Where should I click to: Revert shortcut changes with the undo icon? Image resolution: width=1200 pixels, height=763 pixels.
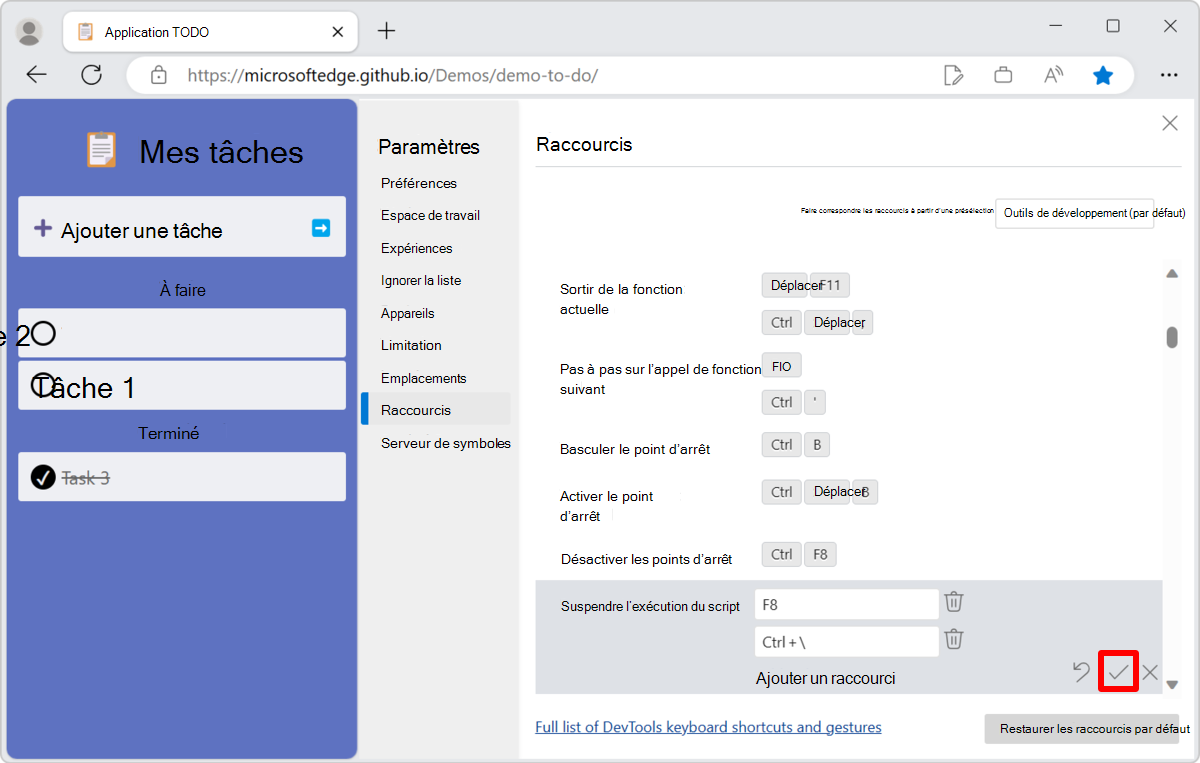click(1081, 672)
